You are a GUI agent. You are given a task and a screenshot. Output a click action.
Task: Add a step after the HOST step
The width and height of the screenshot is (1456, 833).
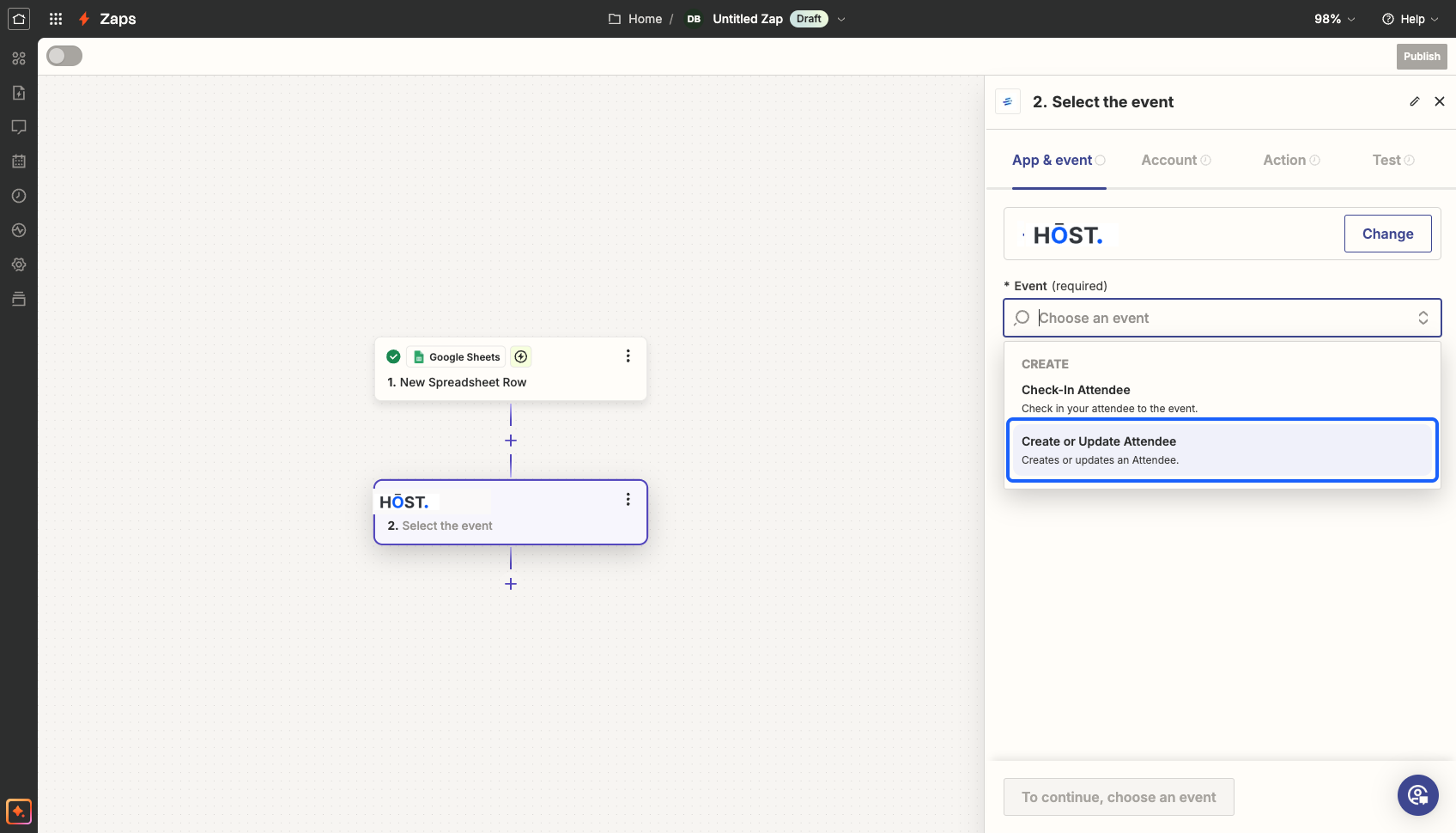coord(511,584)
